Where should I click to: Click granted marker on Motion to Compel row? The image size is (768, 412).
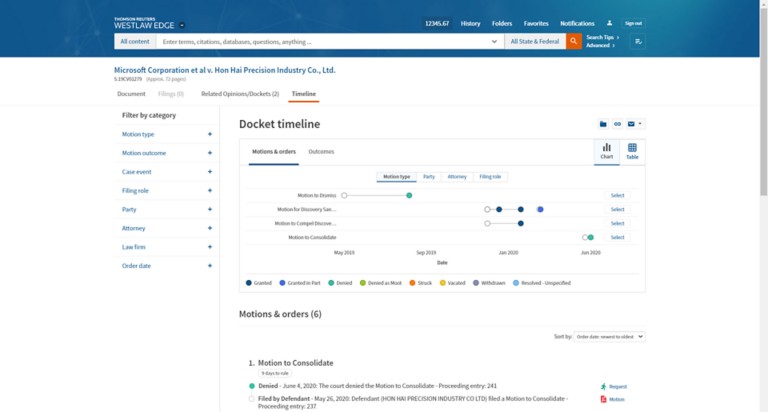(x=521, y=223)
